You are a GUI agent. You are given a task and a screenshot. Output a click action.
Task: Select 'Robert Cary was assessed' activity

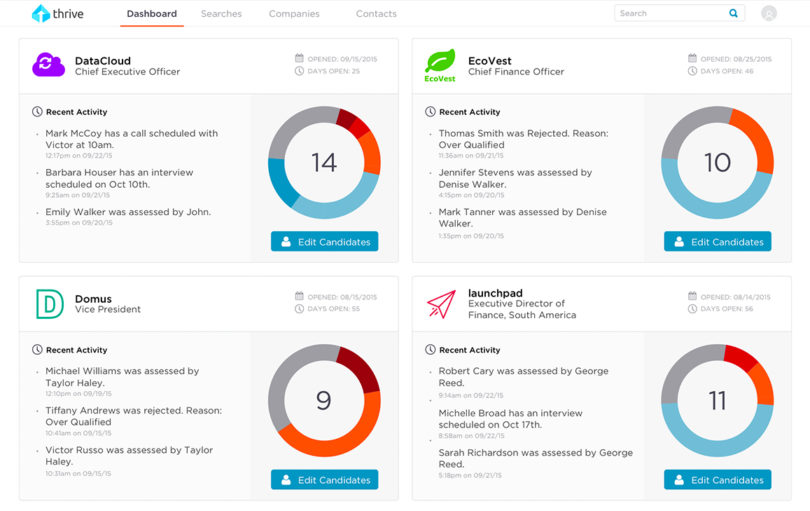[523, 382]
